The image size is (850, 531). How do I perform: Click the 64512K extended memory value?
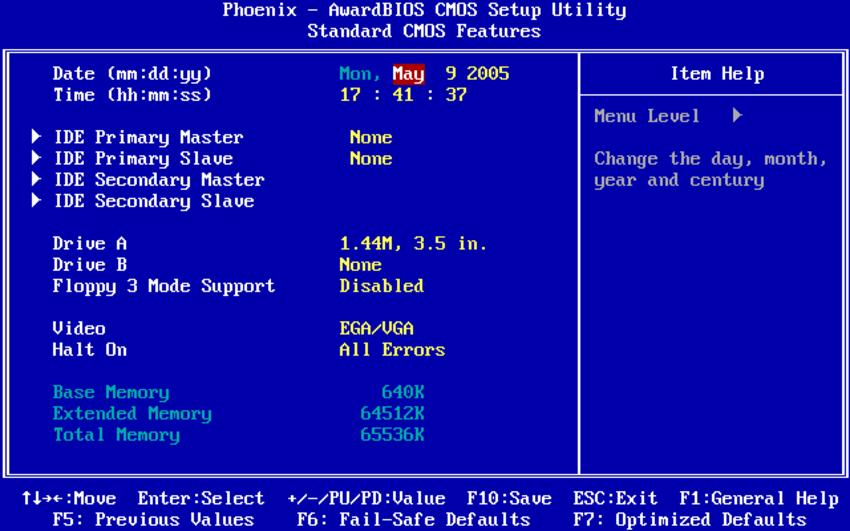(x=392, y=413)
